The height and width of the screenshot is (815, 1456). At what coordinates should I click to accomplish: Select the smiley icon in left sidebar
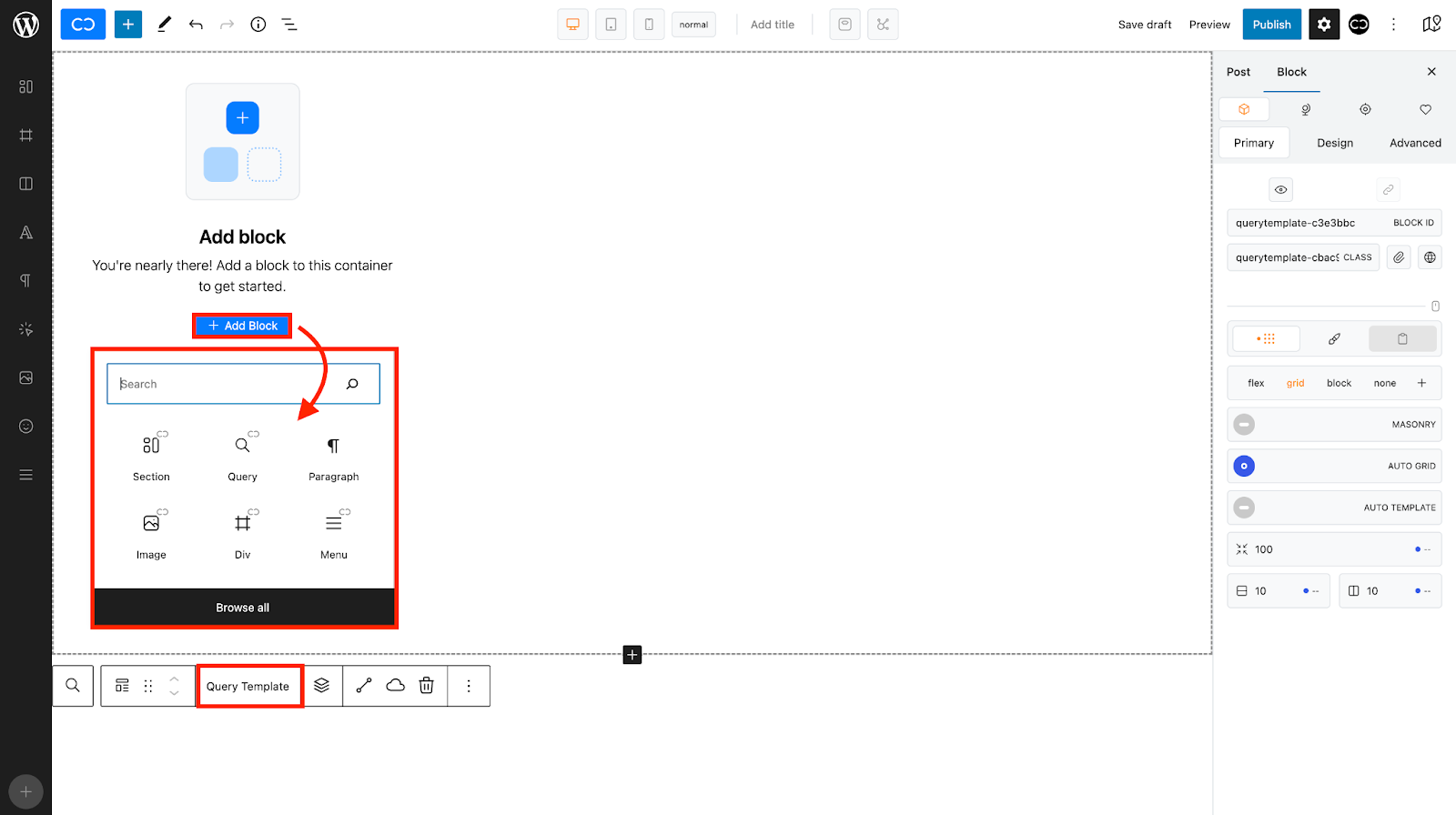pos(25,426)
